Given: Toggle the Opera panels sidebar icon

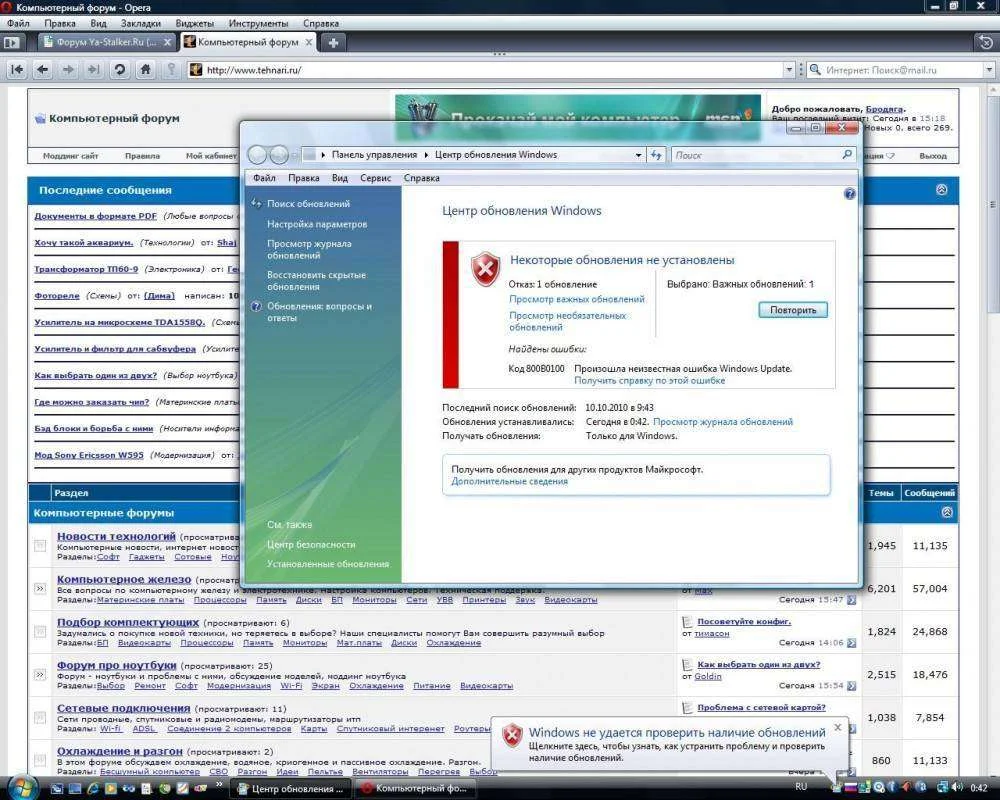Looking at the screenshot, I should point(11,43).
